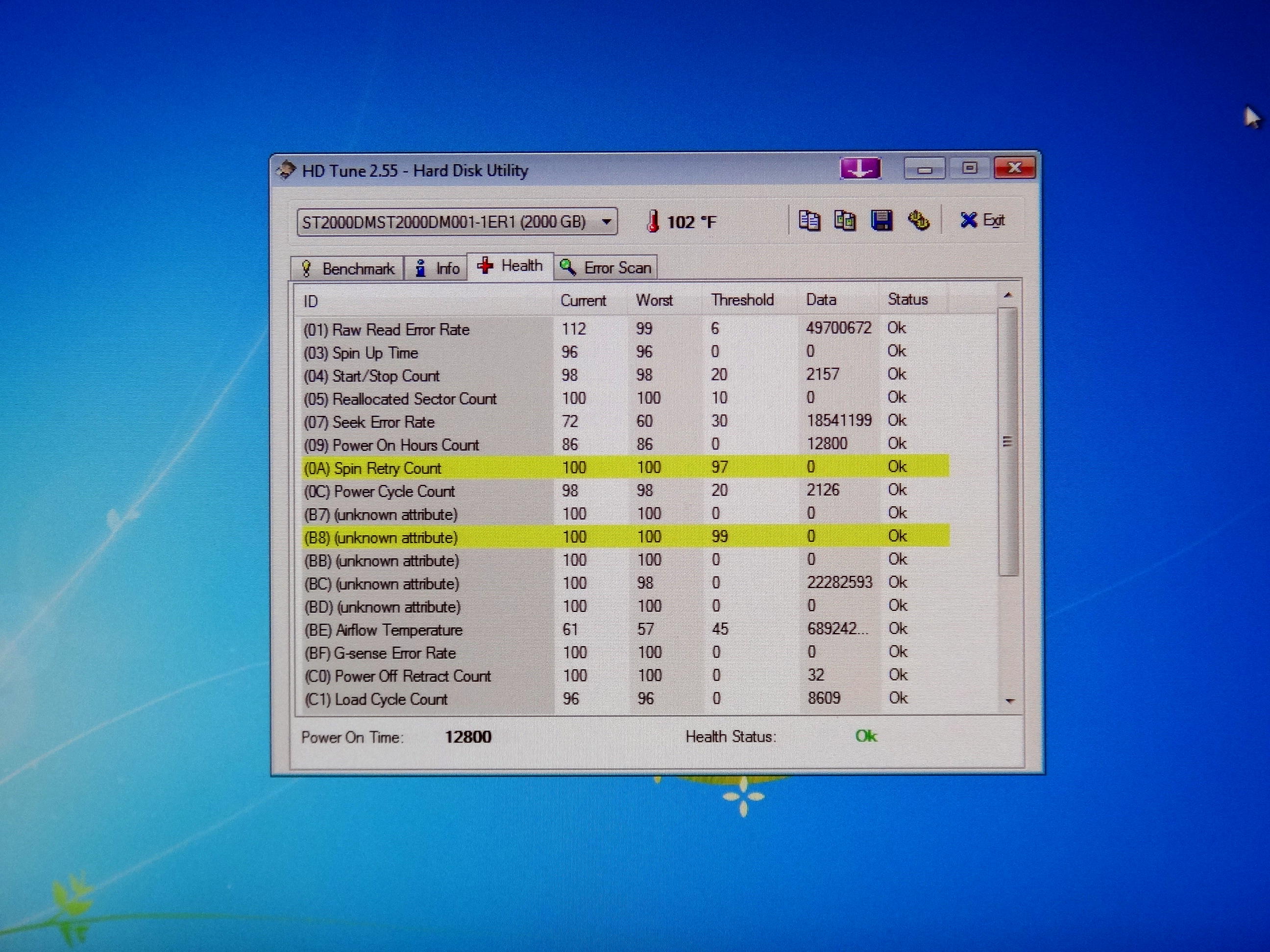
Task: Click the Status column header
Action: [914, 299]
